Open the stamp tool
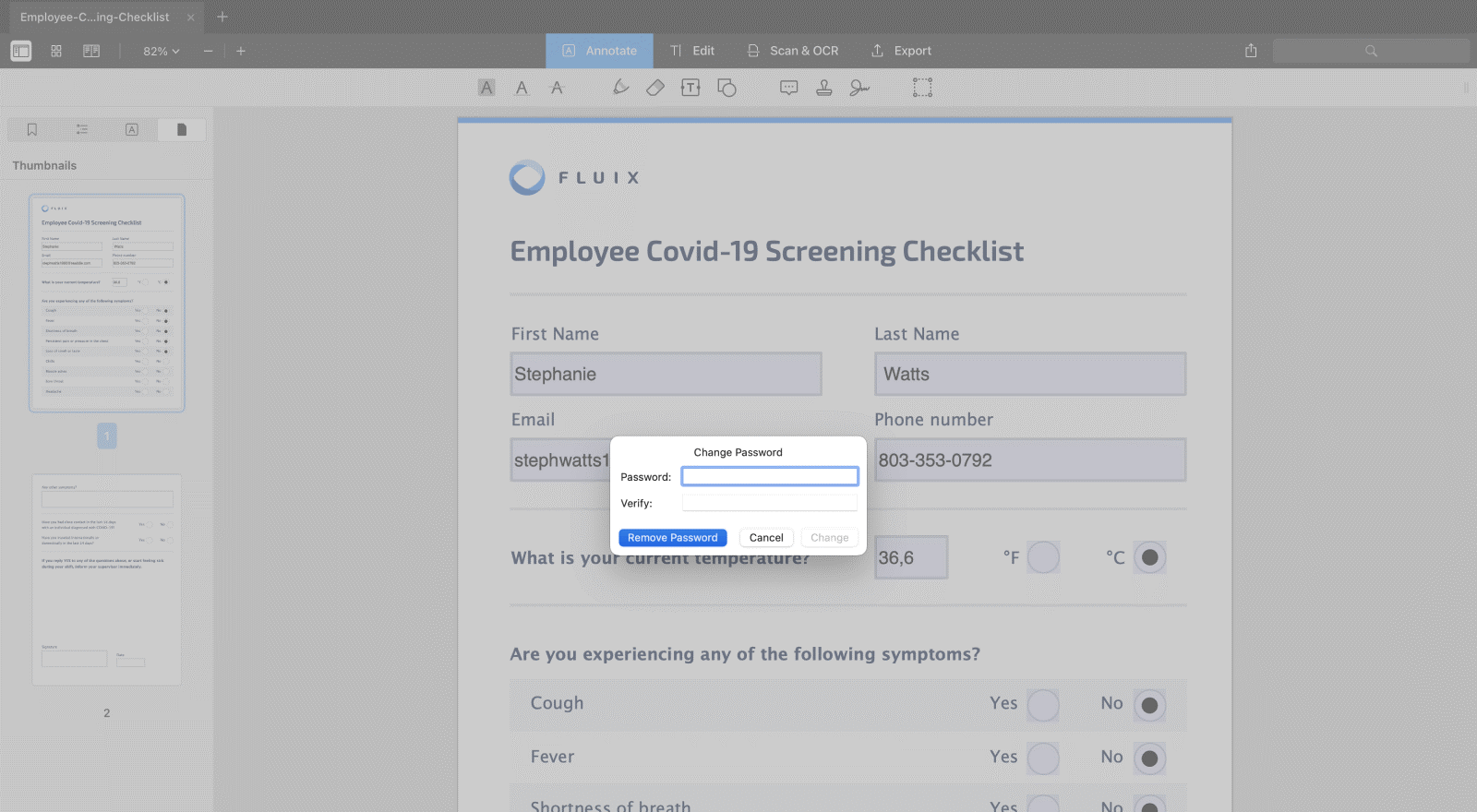Viewport: 1477px width, 812px height. tap(824, 88)
